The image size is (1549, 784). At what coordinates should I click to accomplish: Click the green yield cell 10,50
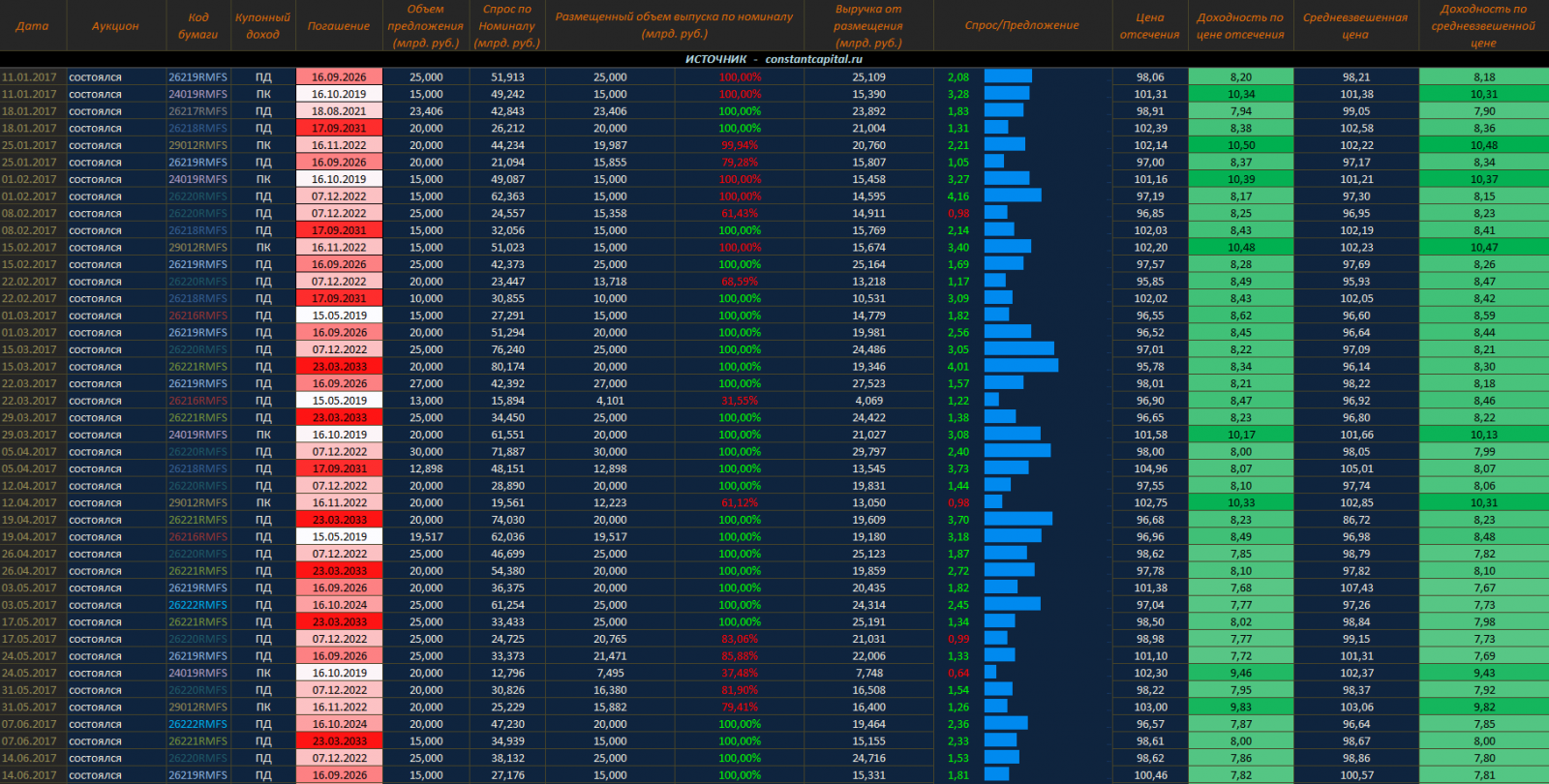point(1241,145)
